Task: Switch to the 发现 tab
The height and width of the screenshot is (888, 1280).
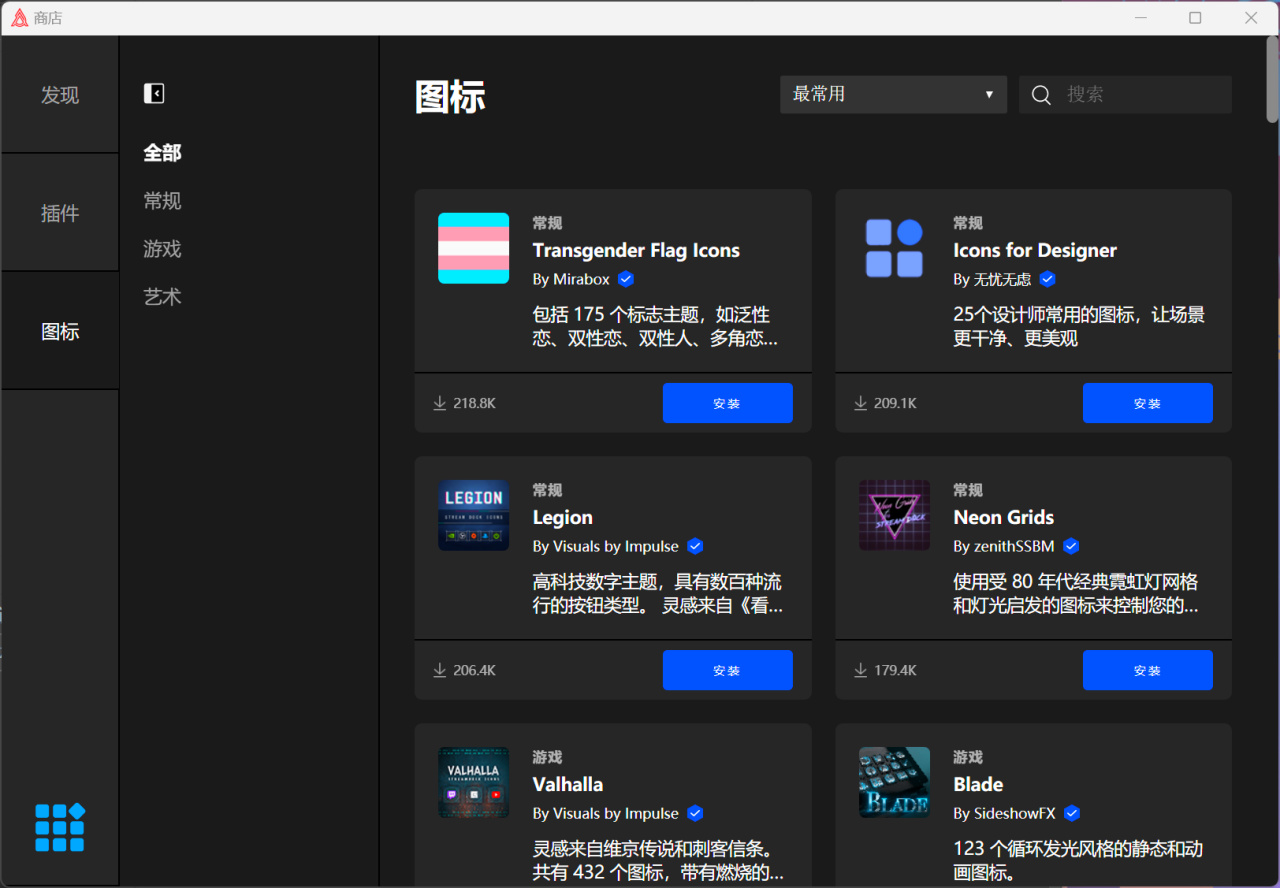Action: tap(60, 95)
